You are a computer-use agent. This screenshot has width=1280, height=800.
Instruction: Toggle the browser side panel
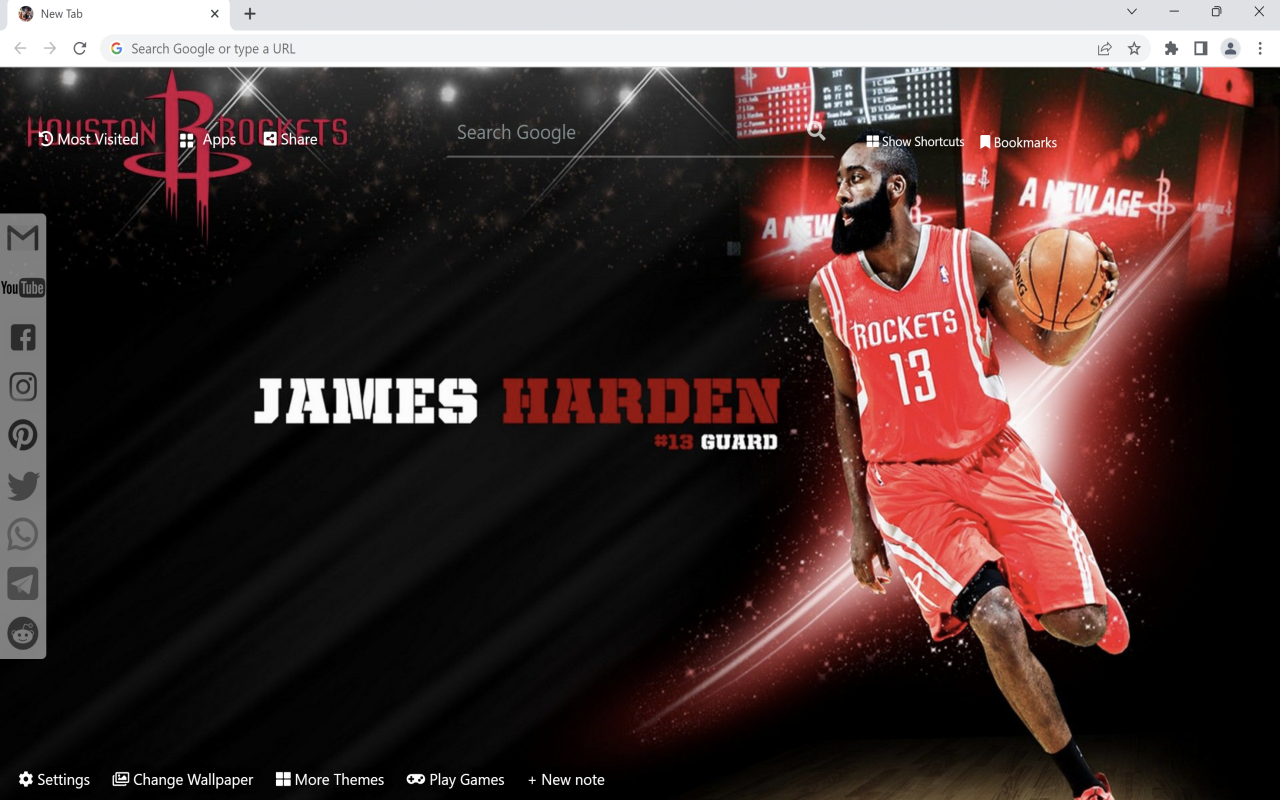coord(1201,48)
